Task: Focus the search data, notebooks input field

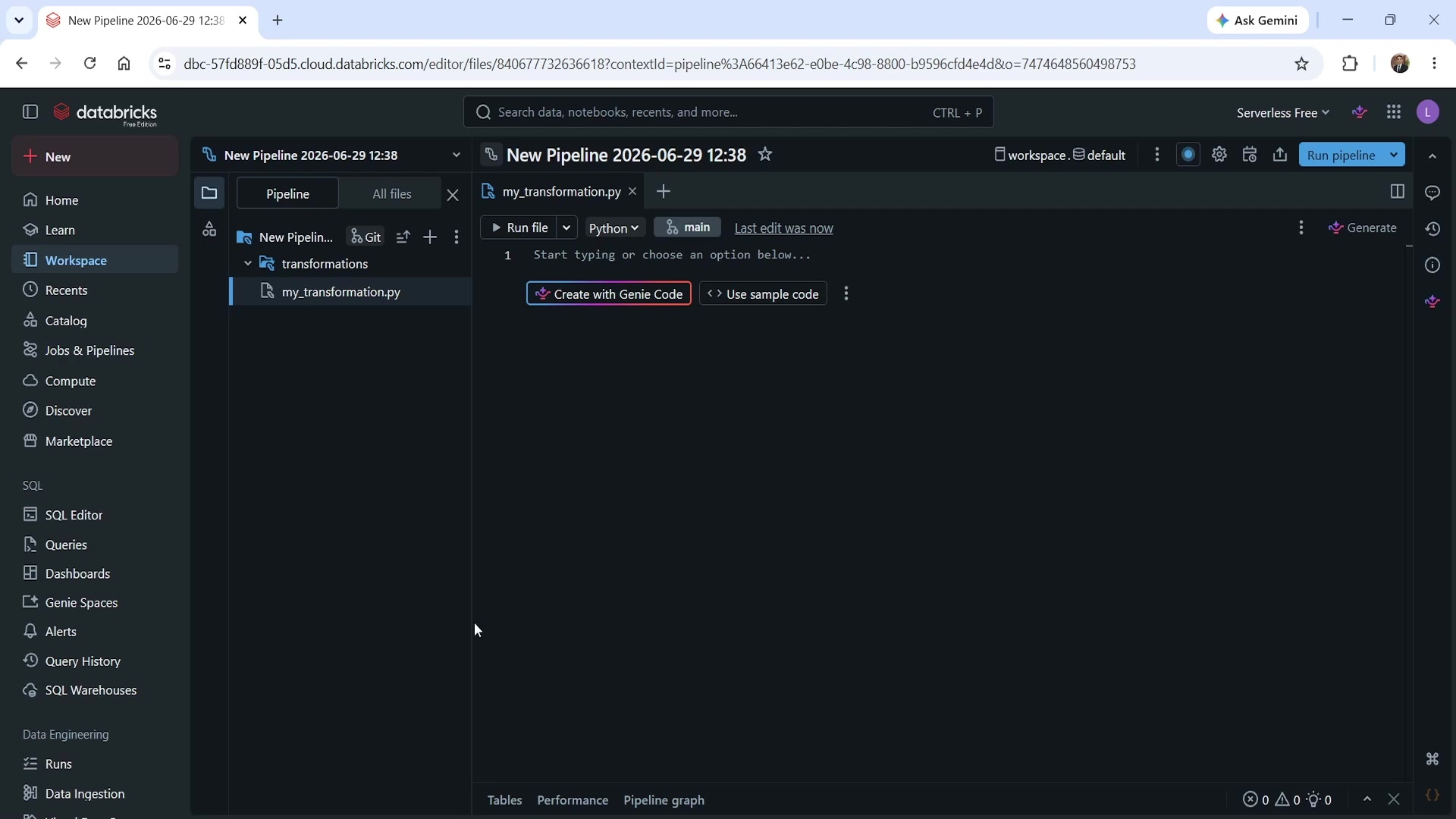Action: [x=728, y=112]
